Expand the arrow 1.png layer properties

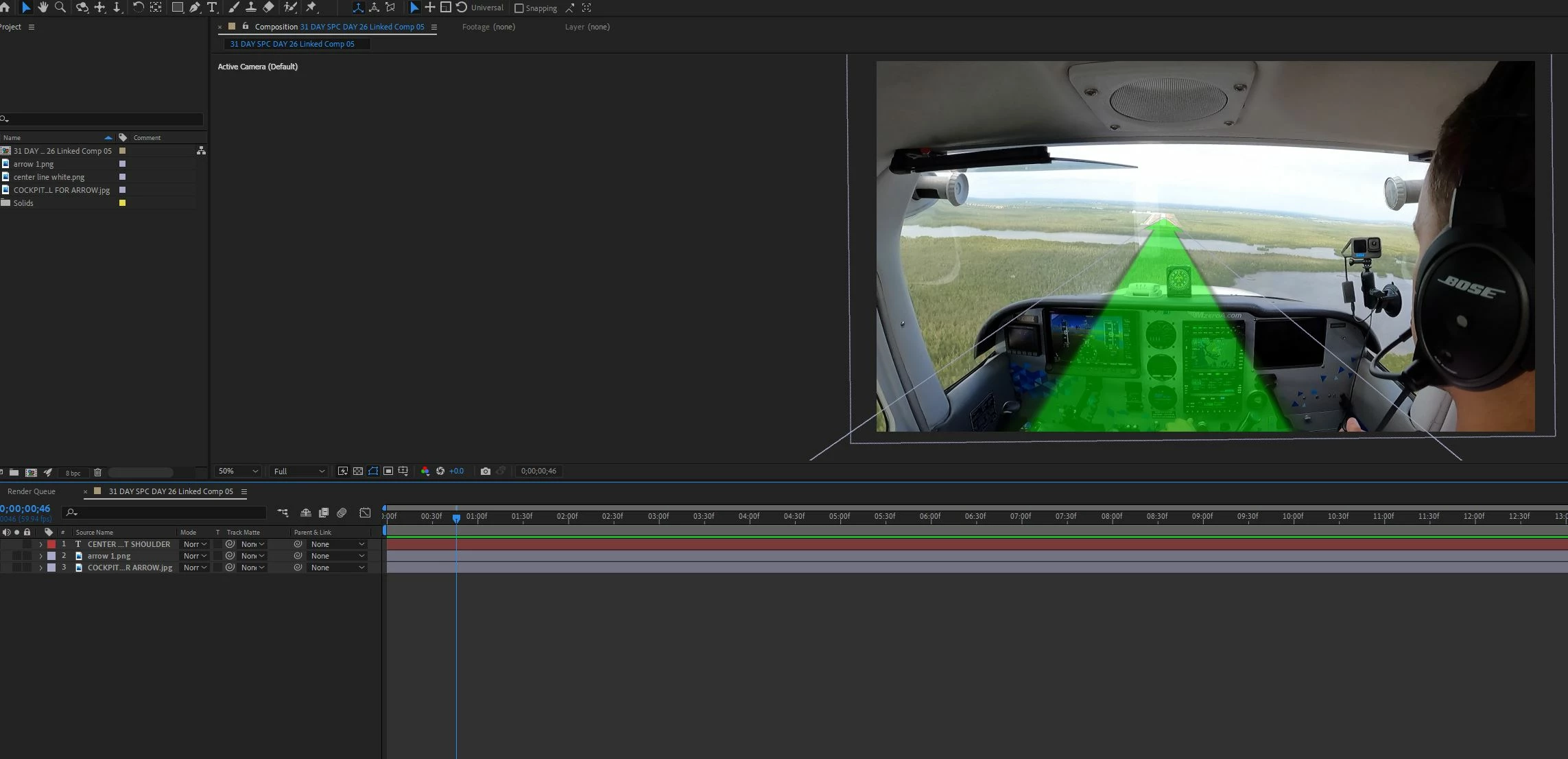pos(40,556)
